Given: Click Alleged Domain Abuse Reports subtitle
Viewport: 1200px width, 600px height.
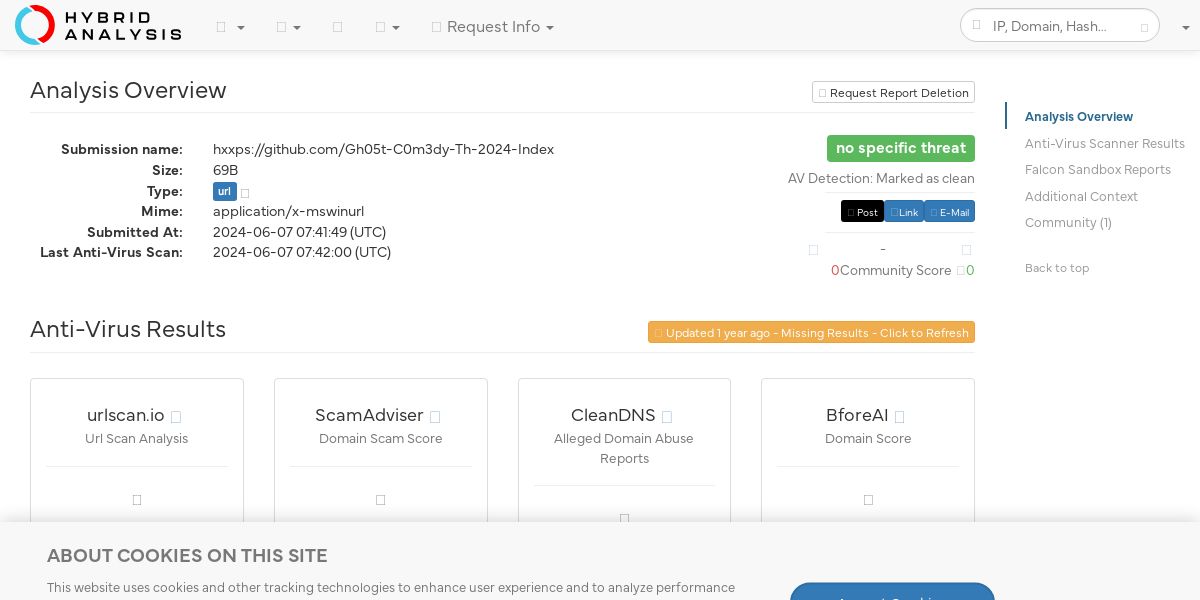Looking at the screenshot, I should click(624, 449).
